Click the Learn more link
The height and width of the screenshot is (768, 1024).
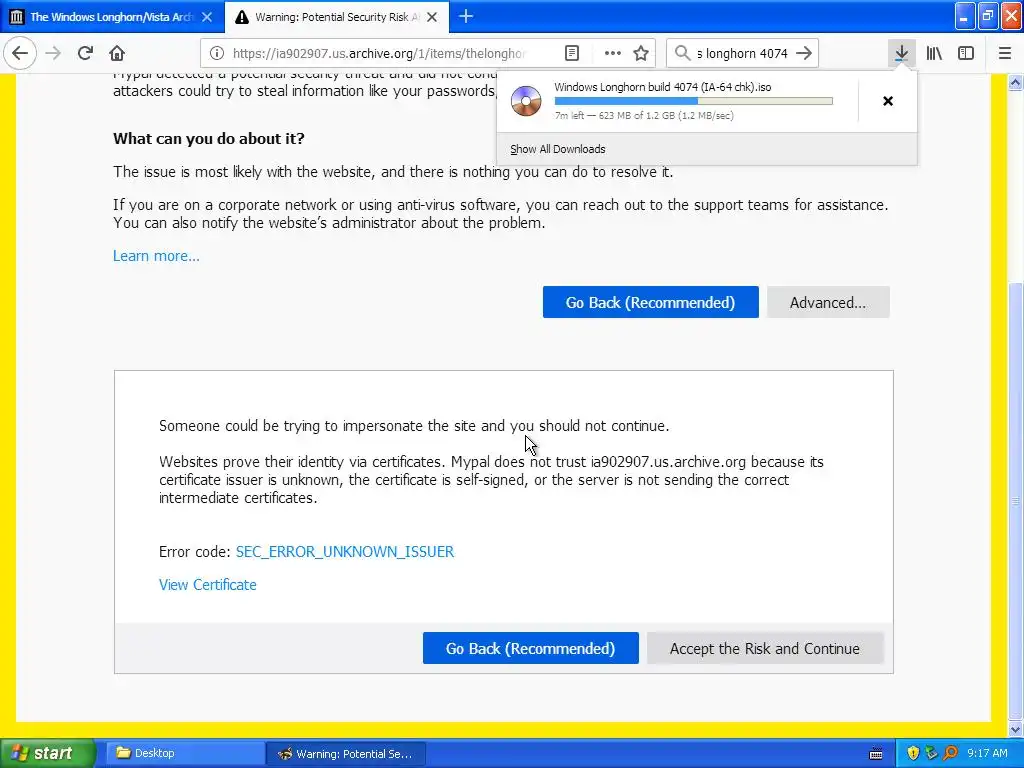156,255
